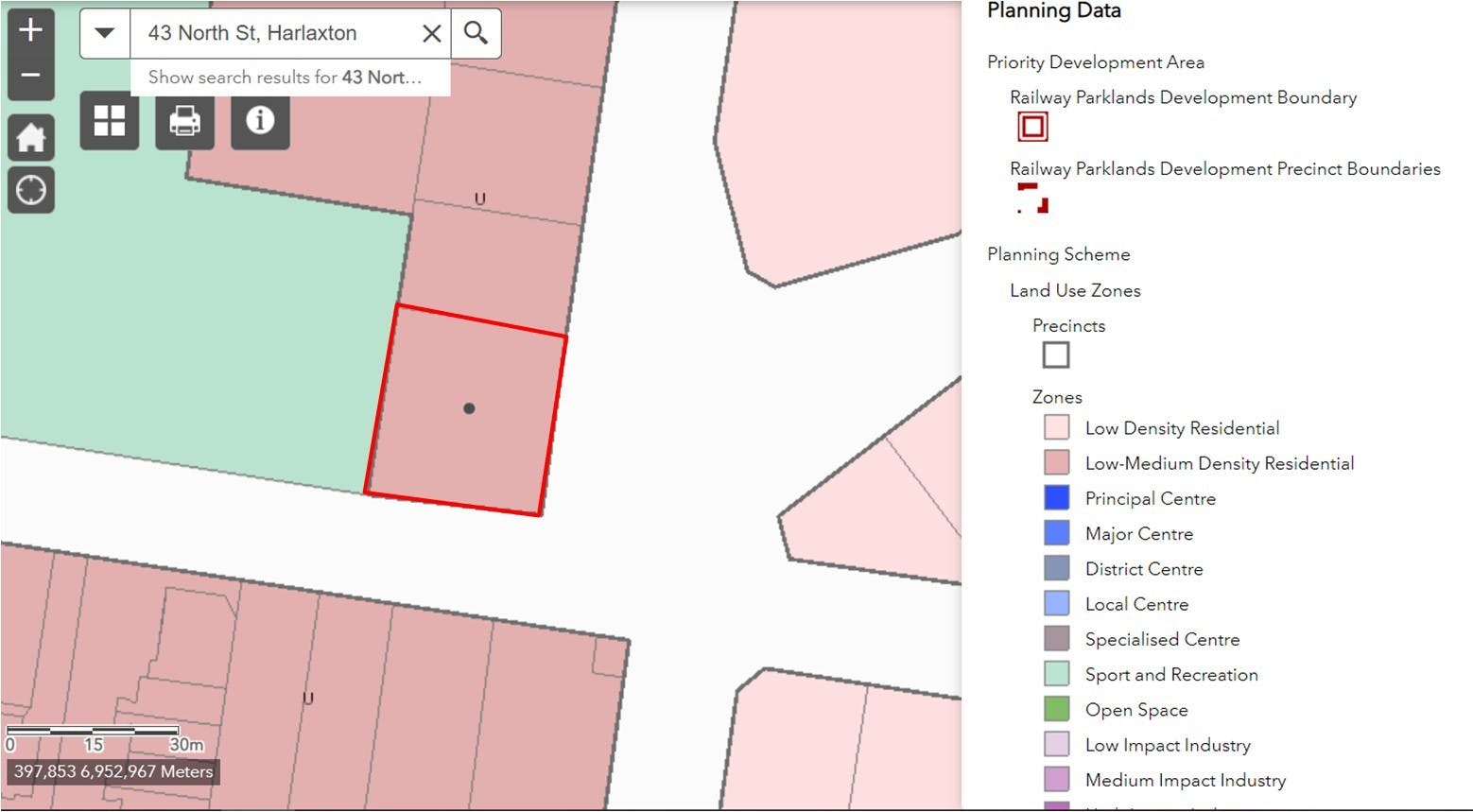
Task: Zoom out of the map
Action: (x=30, y=76)
